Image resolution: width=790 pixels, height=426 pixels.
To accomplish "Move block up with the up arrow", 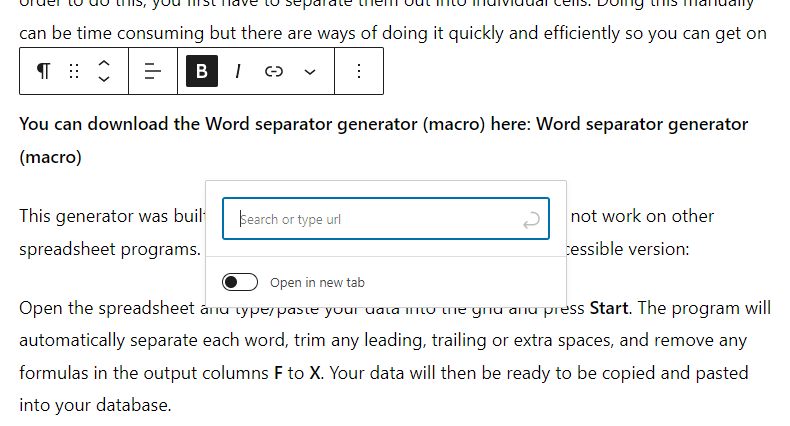I will (104, 63).
